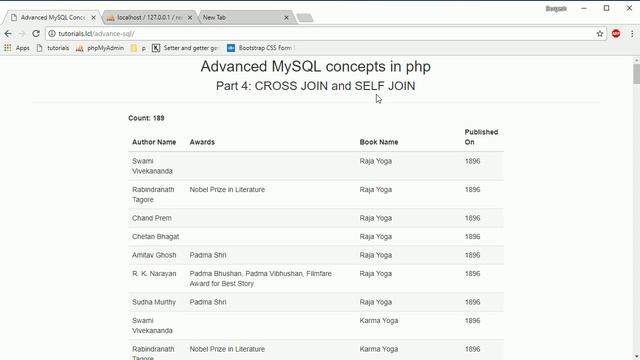
Task: Select the Sudha Murthy author cell
Action: point(154,302)
